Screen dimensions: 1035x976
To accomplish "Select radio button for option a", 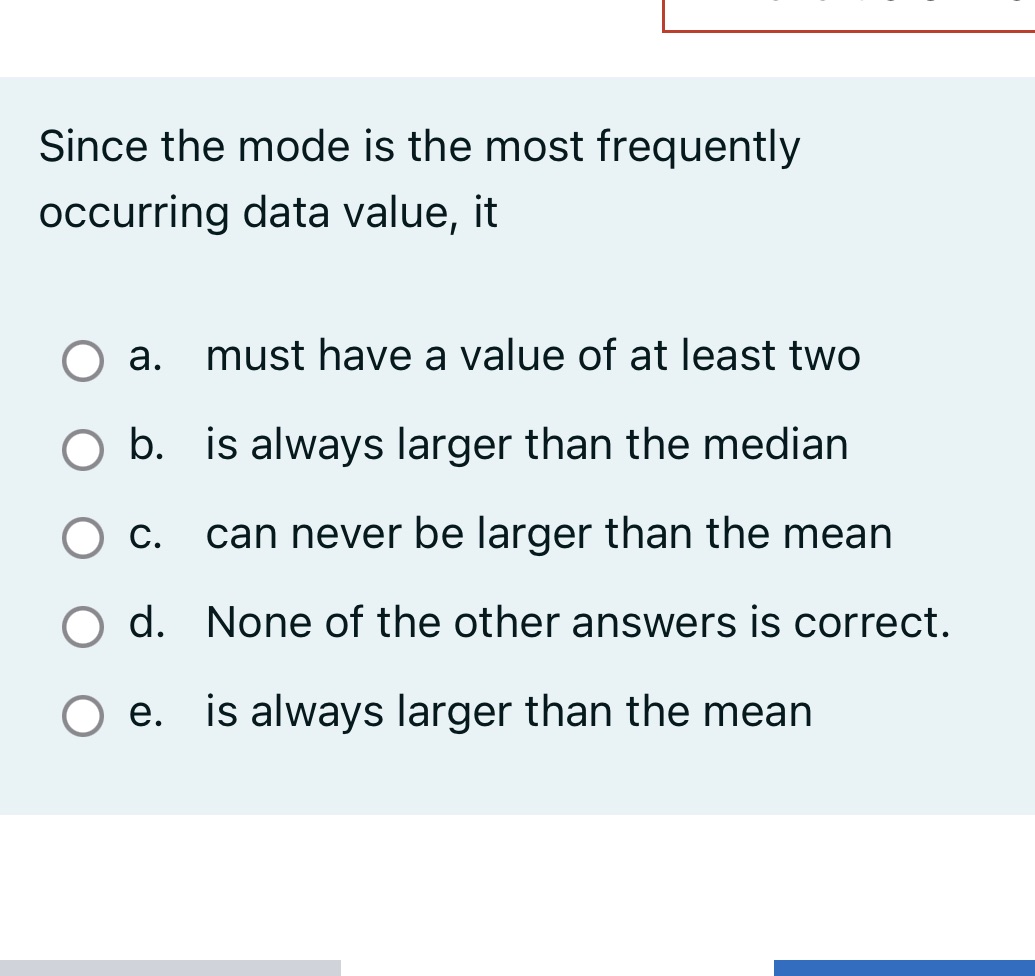I will (x=83, y=361).
